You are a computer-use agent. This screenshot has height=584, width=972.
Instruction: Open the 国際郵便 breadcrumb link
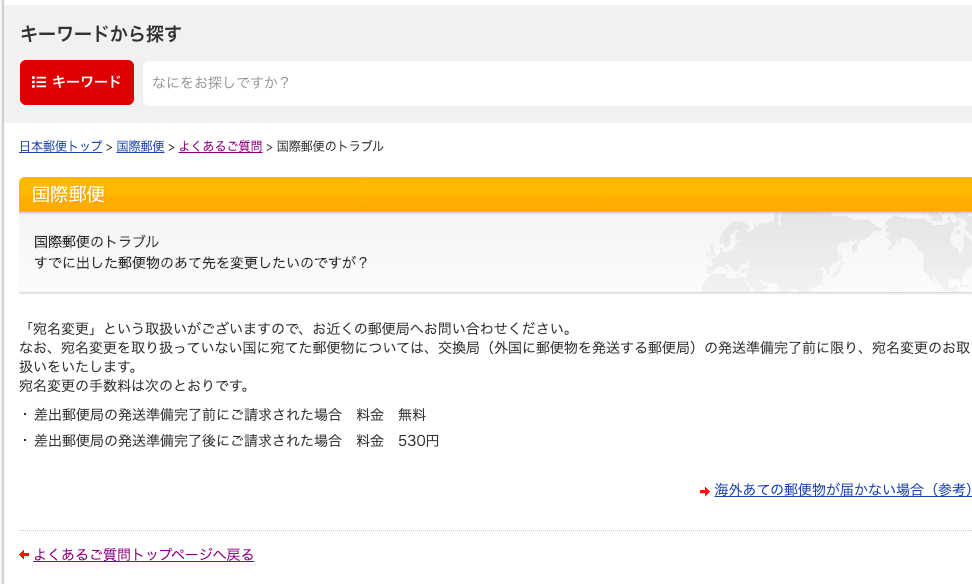(140, 146)
